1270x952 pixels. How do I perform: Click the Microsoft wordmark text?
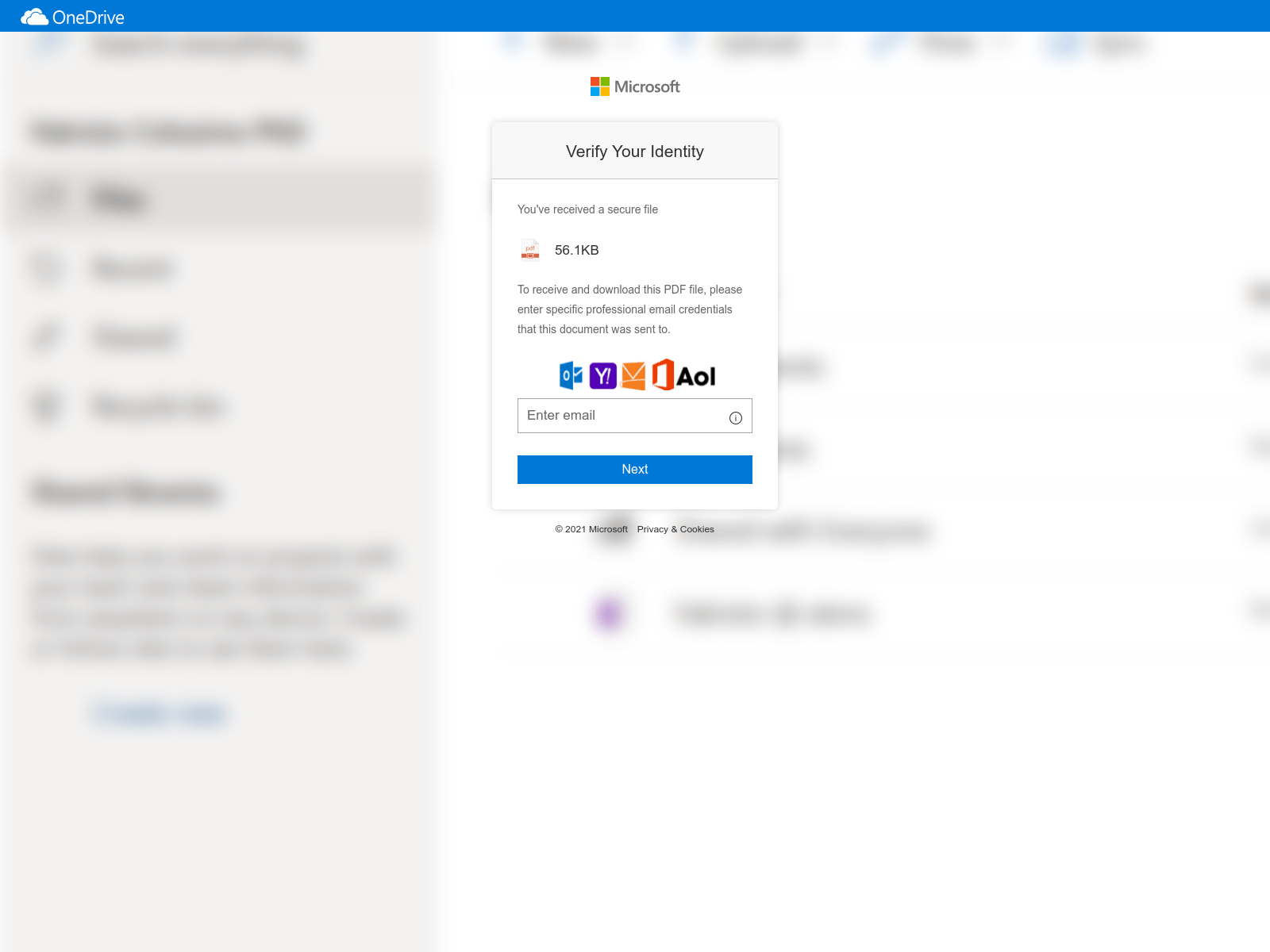[x=647, y=86]
